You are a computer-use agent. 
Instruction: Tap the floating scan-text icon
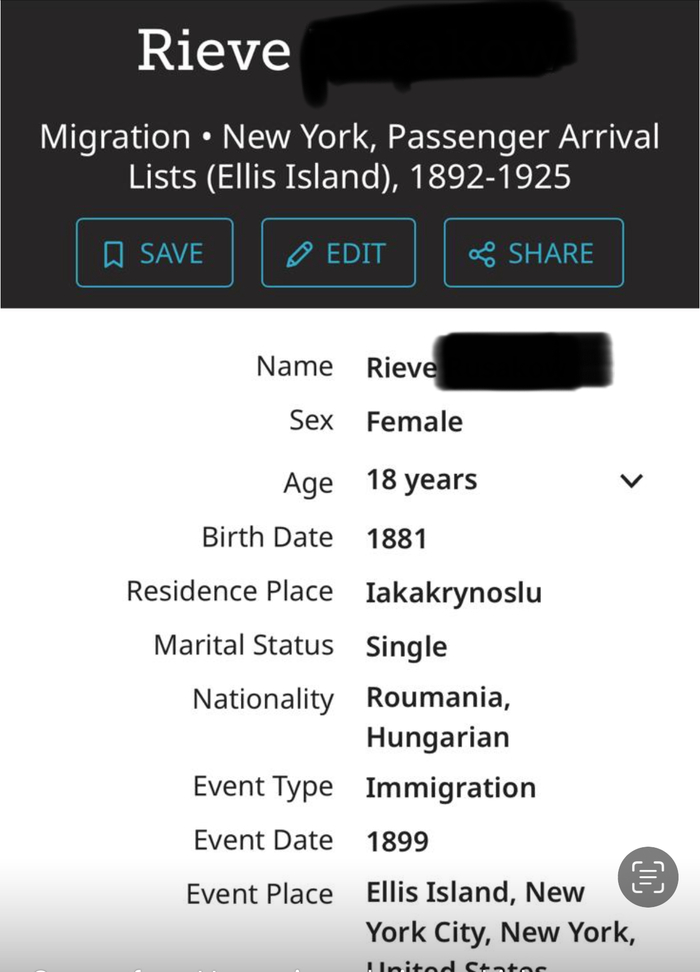pyautogui.click(x=648, y=877)
